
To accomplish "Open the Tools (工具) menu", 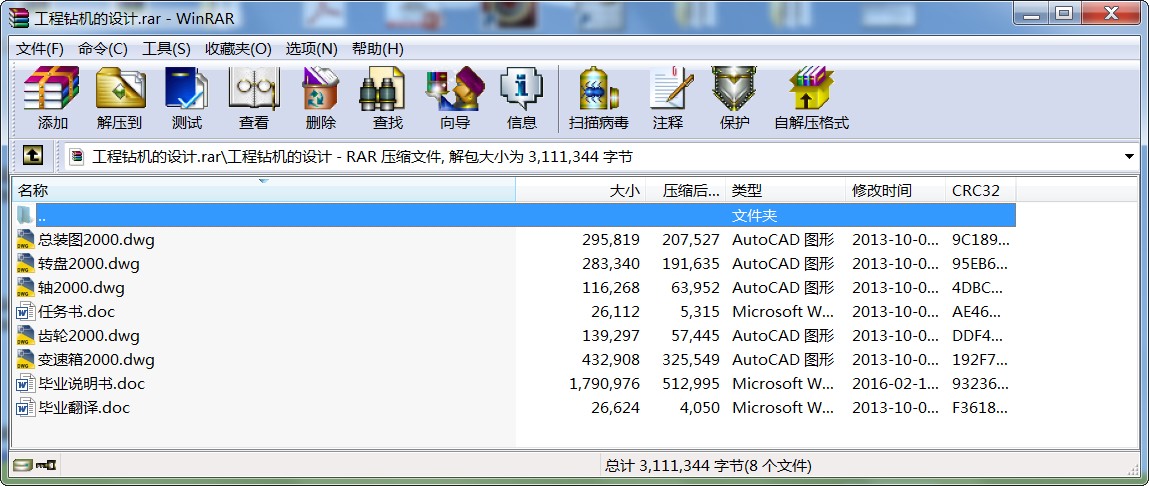I will (166, 49).
